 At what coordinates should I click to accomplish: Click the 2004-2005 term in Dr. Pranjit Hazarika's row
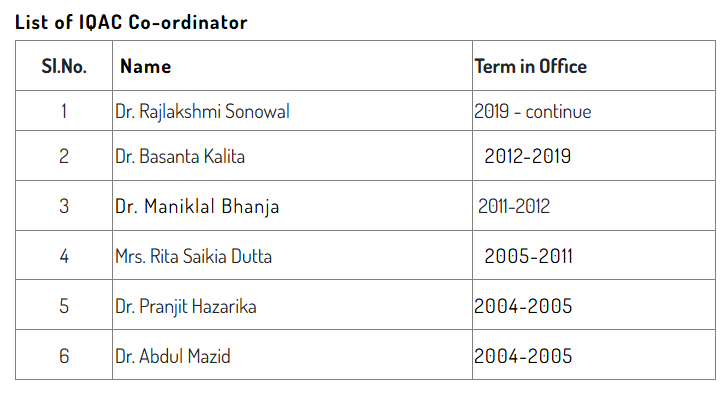point(523,306)
